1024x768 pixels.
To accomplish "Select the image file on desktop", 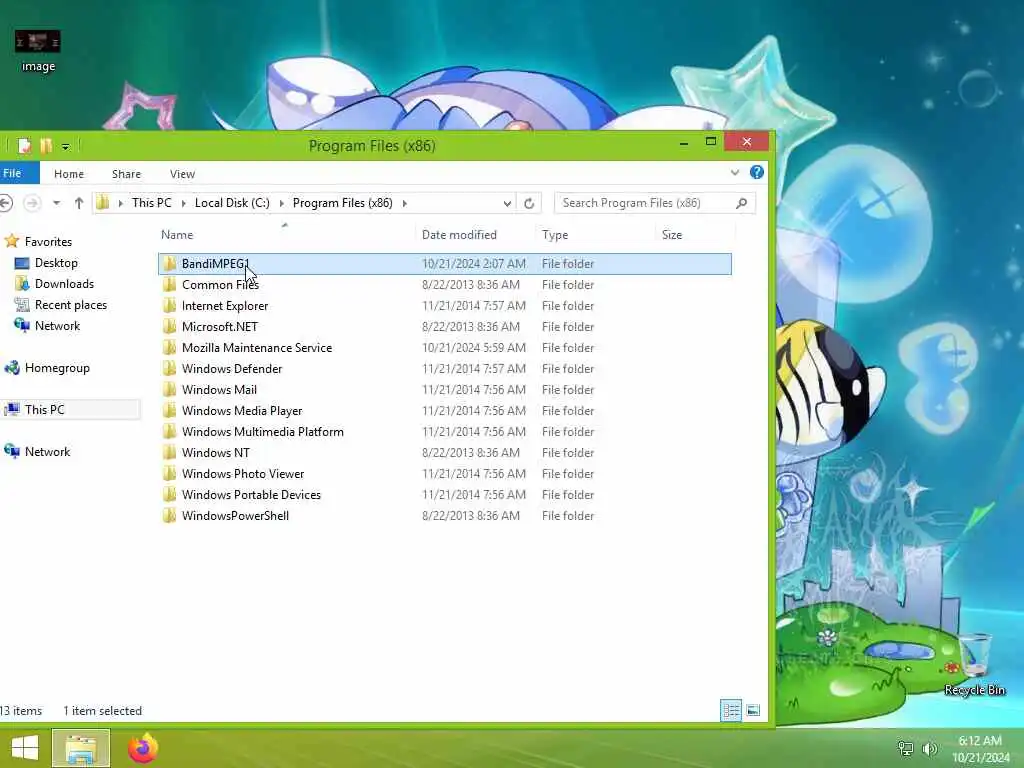I will tap(38, 51).
